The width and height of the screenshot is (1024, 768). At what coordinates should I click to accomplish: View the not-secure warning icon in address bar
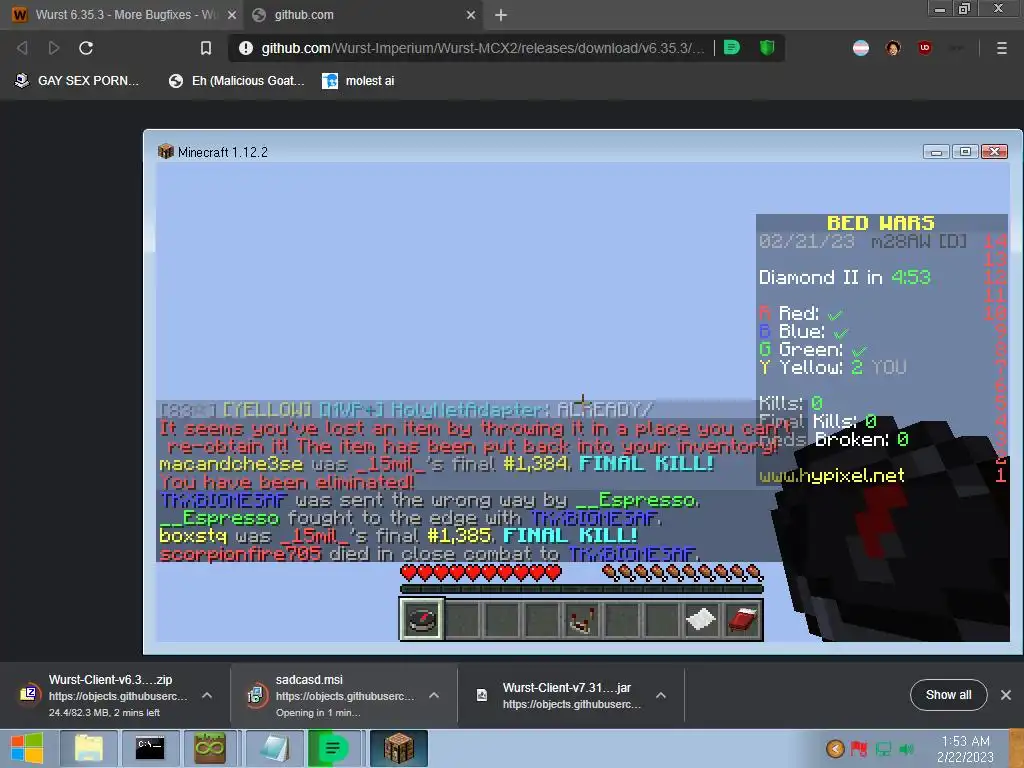click(246, 48)
